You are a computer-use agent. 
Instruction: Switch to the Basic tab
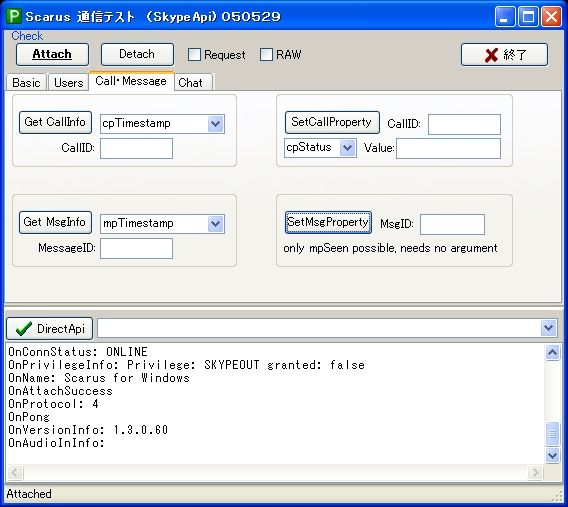[x=26, y=83]
